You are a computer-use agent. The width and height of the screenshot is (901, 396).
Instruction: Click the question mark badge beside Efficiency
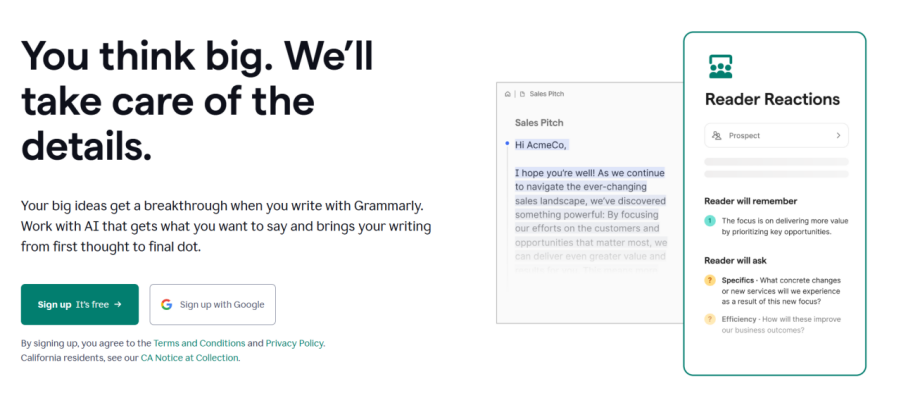710,319
